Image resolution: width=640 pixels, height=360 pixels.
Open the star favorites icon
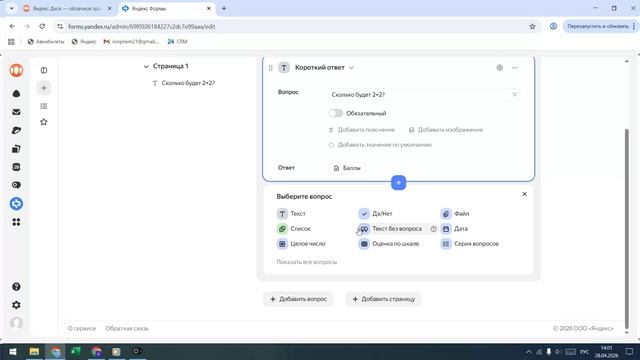44,122
